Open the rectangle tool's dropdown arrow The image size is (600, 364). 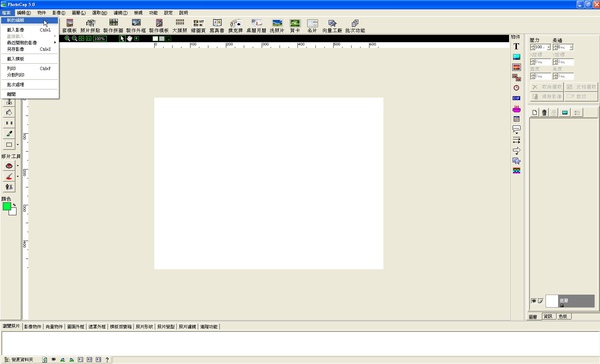pos(18,145)
